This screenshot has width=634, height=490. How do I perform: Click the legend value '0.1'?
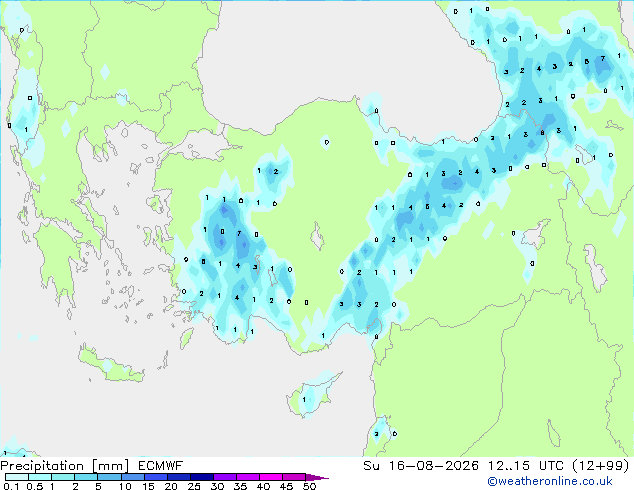click(11, 486)
